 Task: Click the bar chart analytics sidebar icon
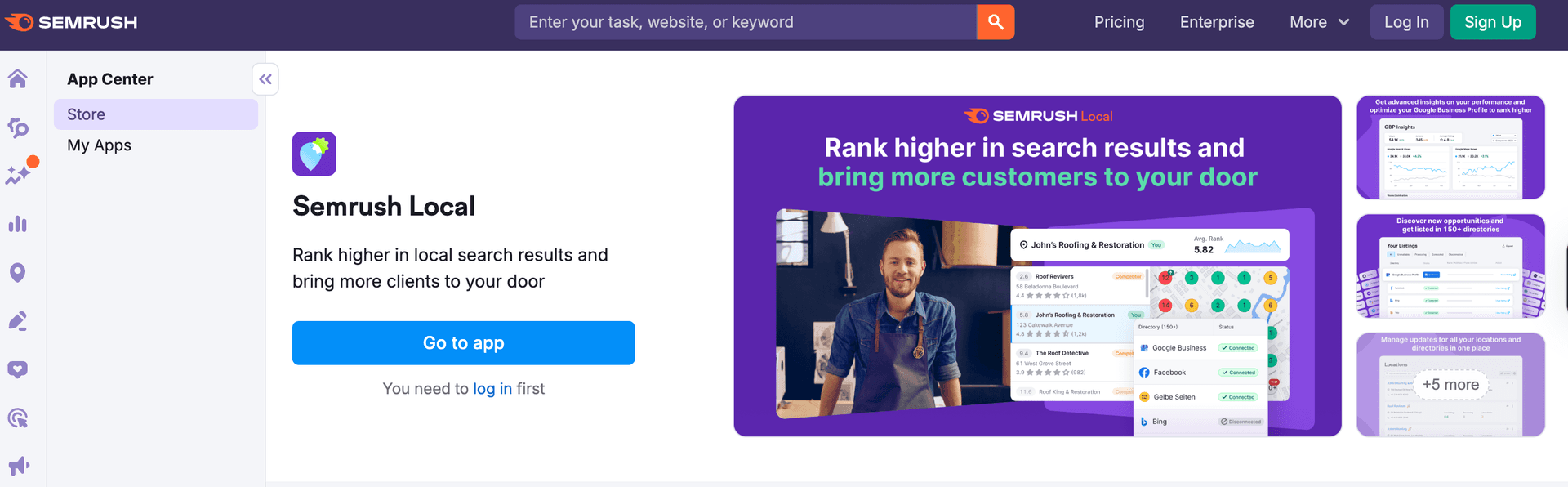coord(19,224)
